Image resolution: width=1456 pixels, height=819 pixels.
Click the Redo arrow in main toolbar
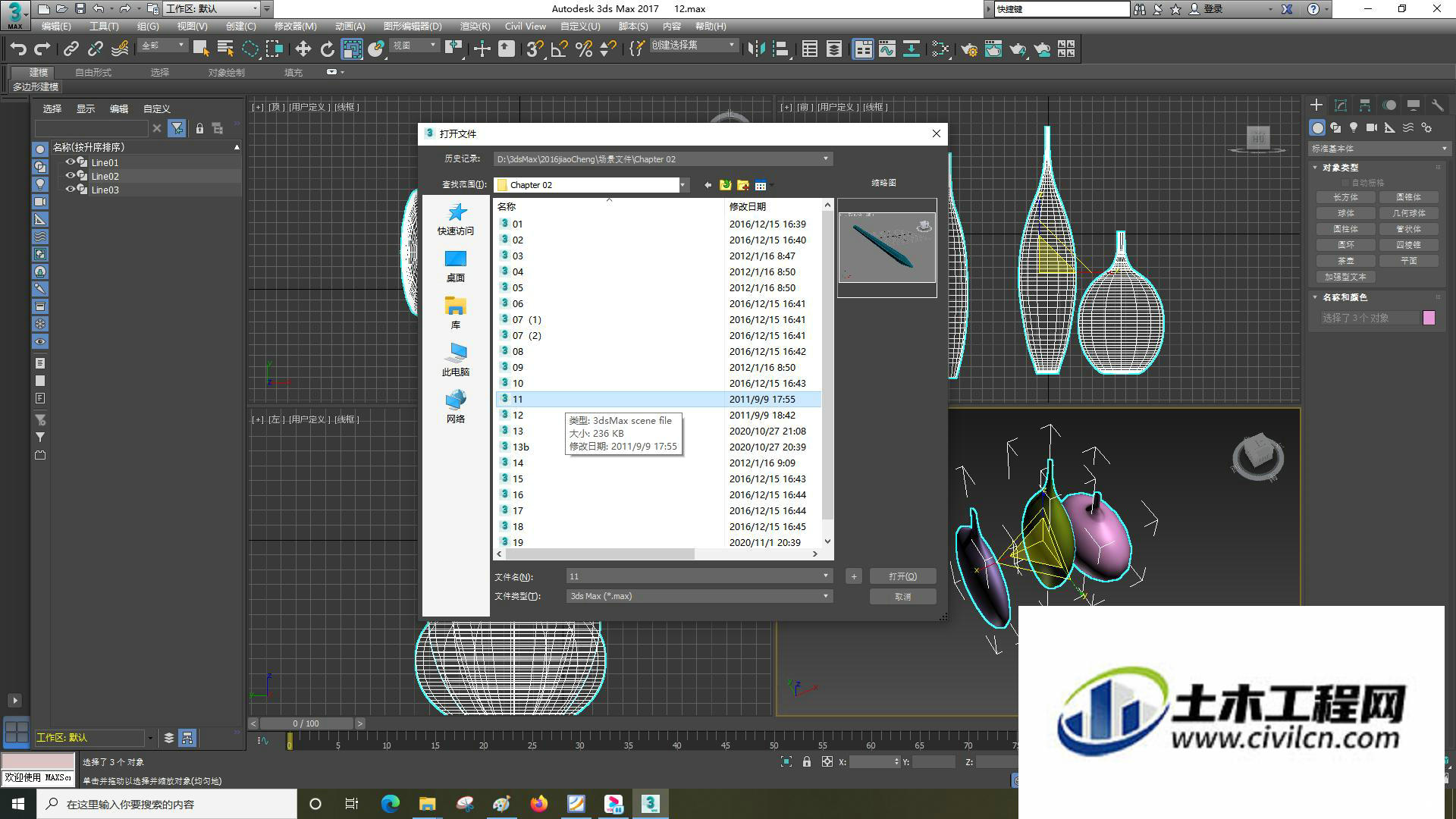coord(42,49)
